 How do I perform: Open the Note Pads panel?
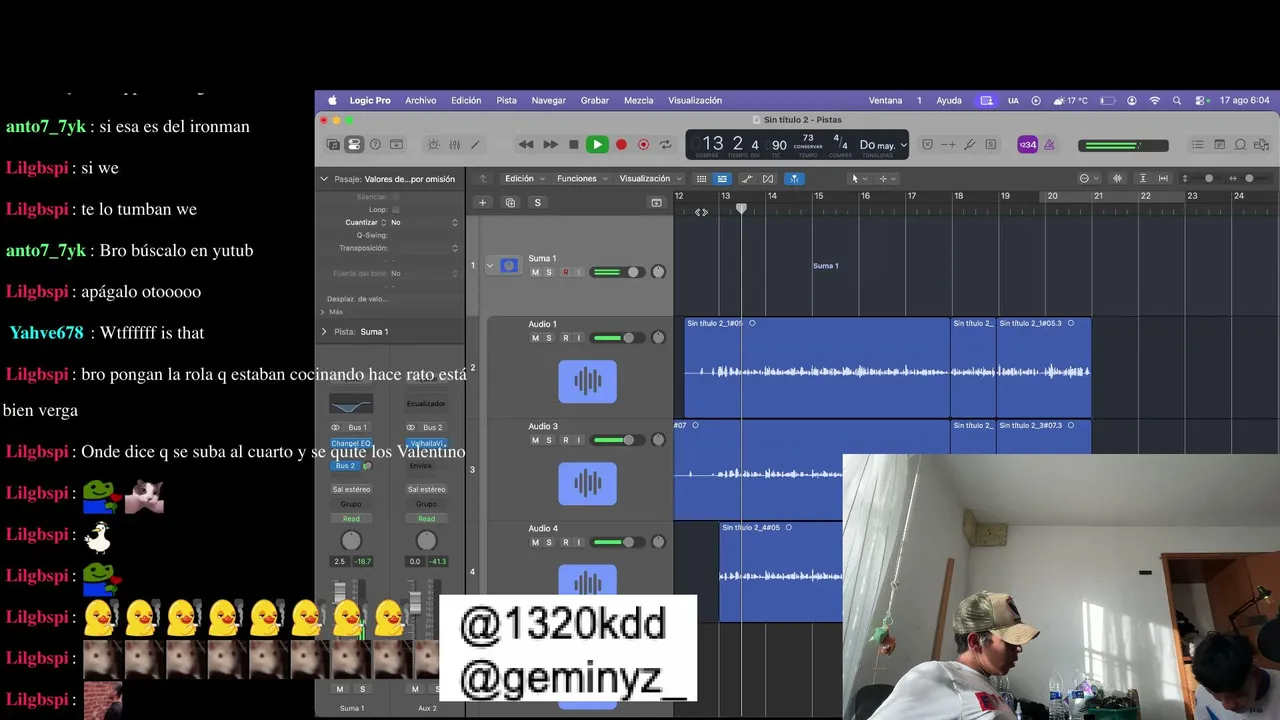1219,145
